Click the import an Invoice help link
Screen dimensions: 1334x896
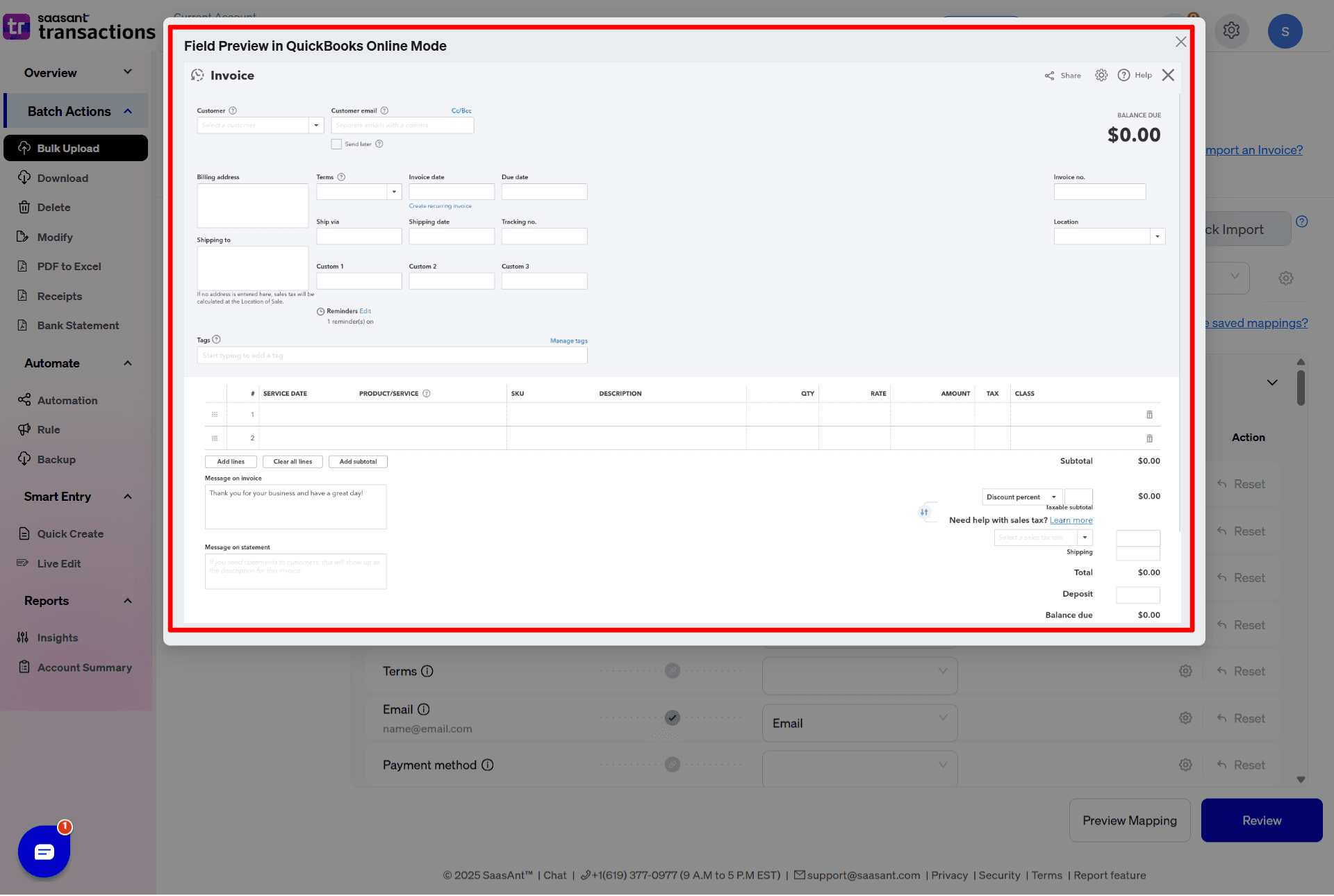click(1254, 150)
